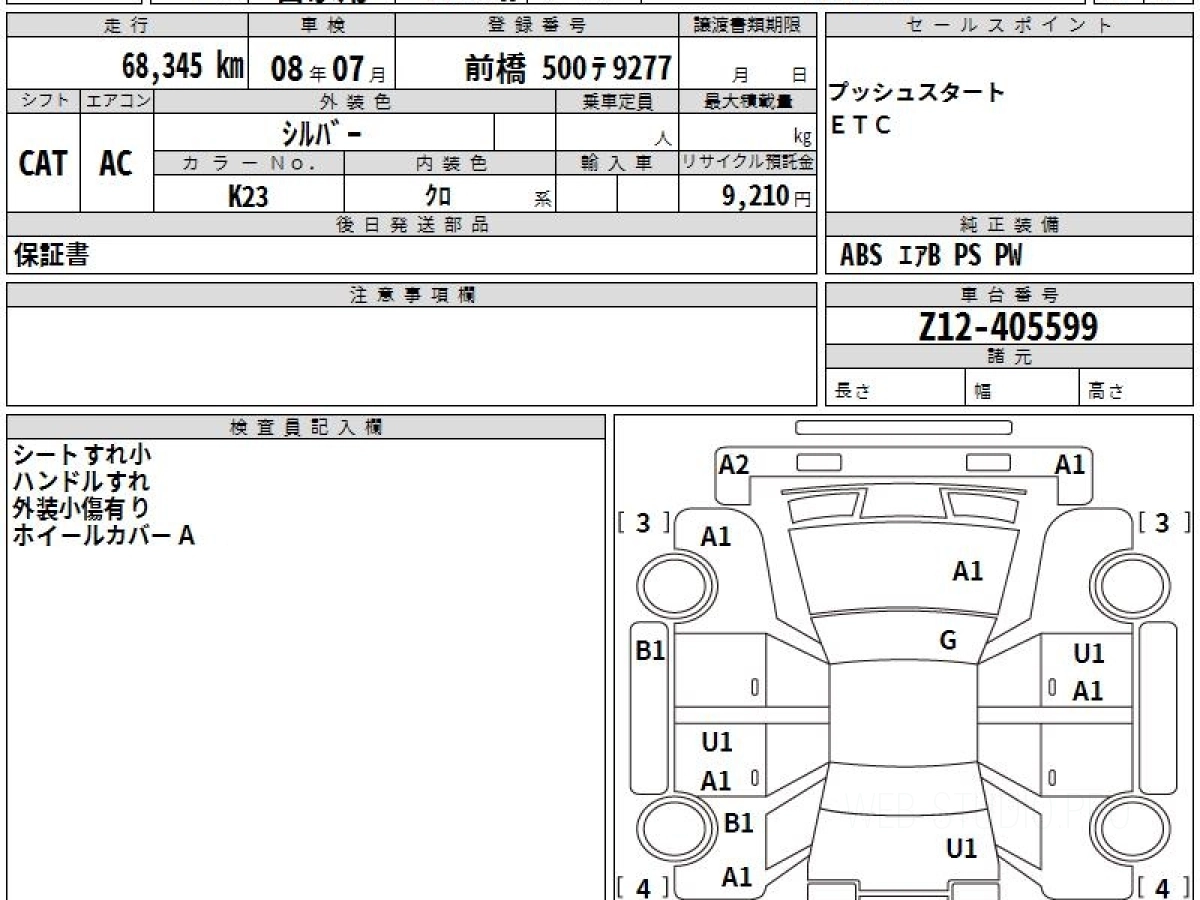This screenshot has width=1200, height=900.
Task: Click the プッシュスタート sales point text
Action: [x=917, y=93]
